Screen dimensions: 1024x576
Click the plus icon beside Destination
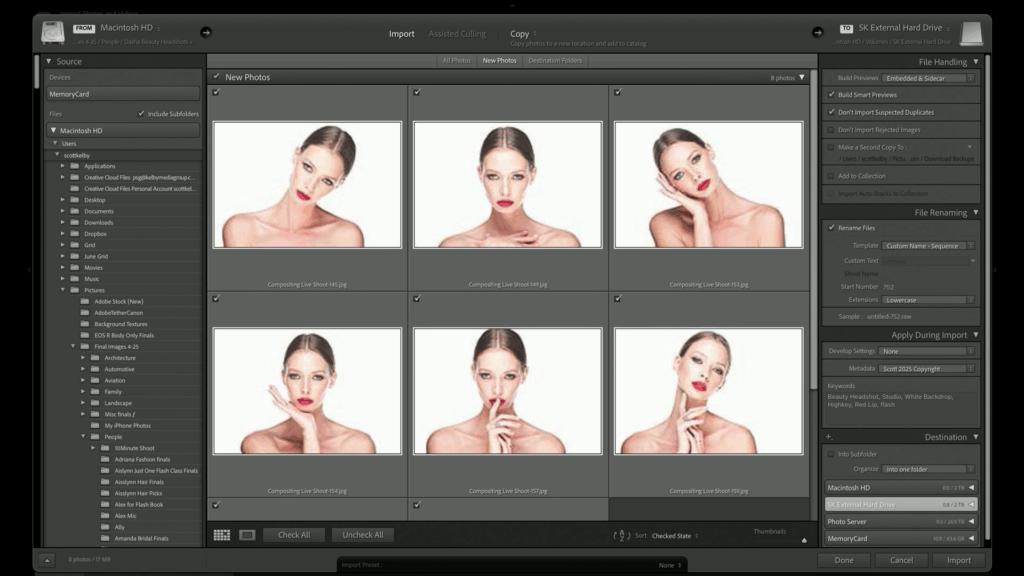pyautogui.click(x=828, y=437)
